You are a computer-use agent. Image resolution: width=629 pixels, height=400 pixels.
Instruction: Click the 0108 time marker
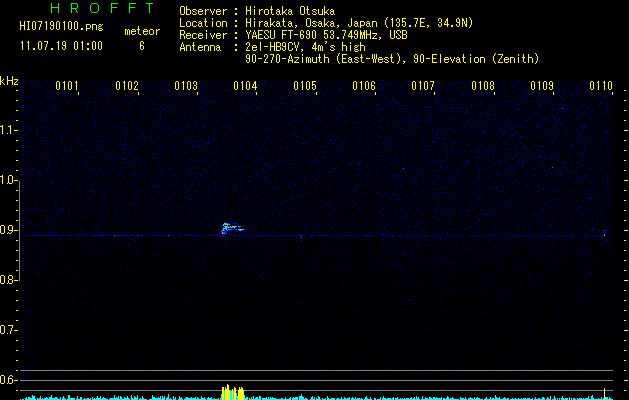coord(483,86)
